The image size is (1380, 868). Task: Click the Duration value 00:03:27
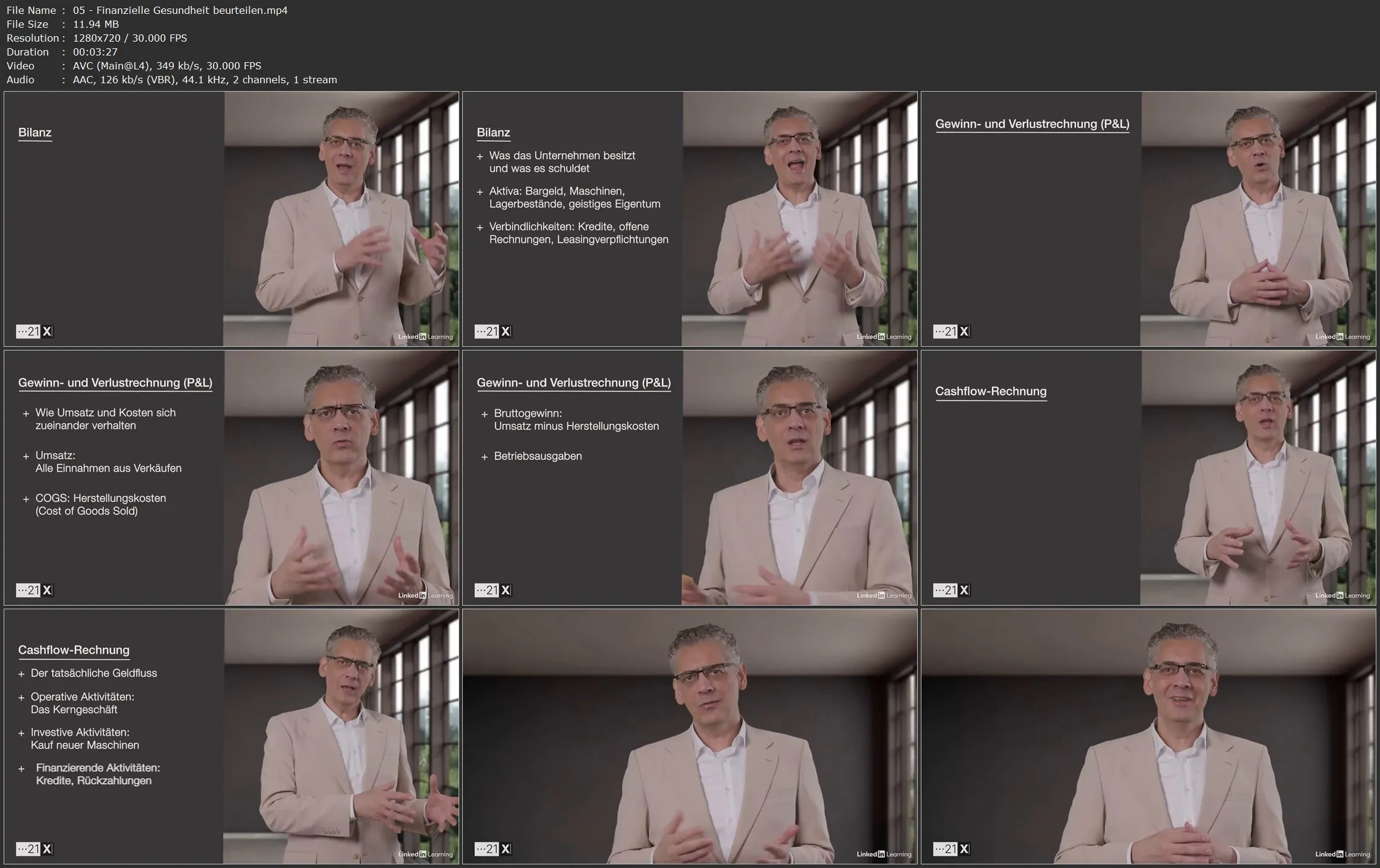[95, 52]
